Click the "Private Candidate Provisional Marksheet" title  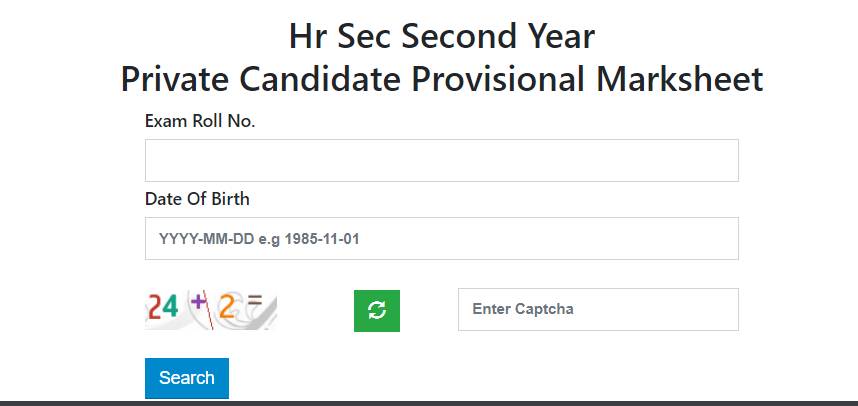[442, 79]
